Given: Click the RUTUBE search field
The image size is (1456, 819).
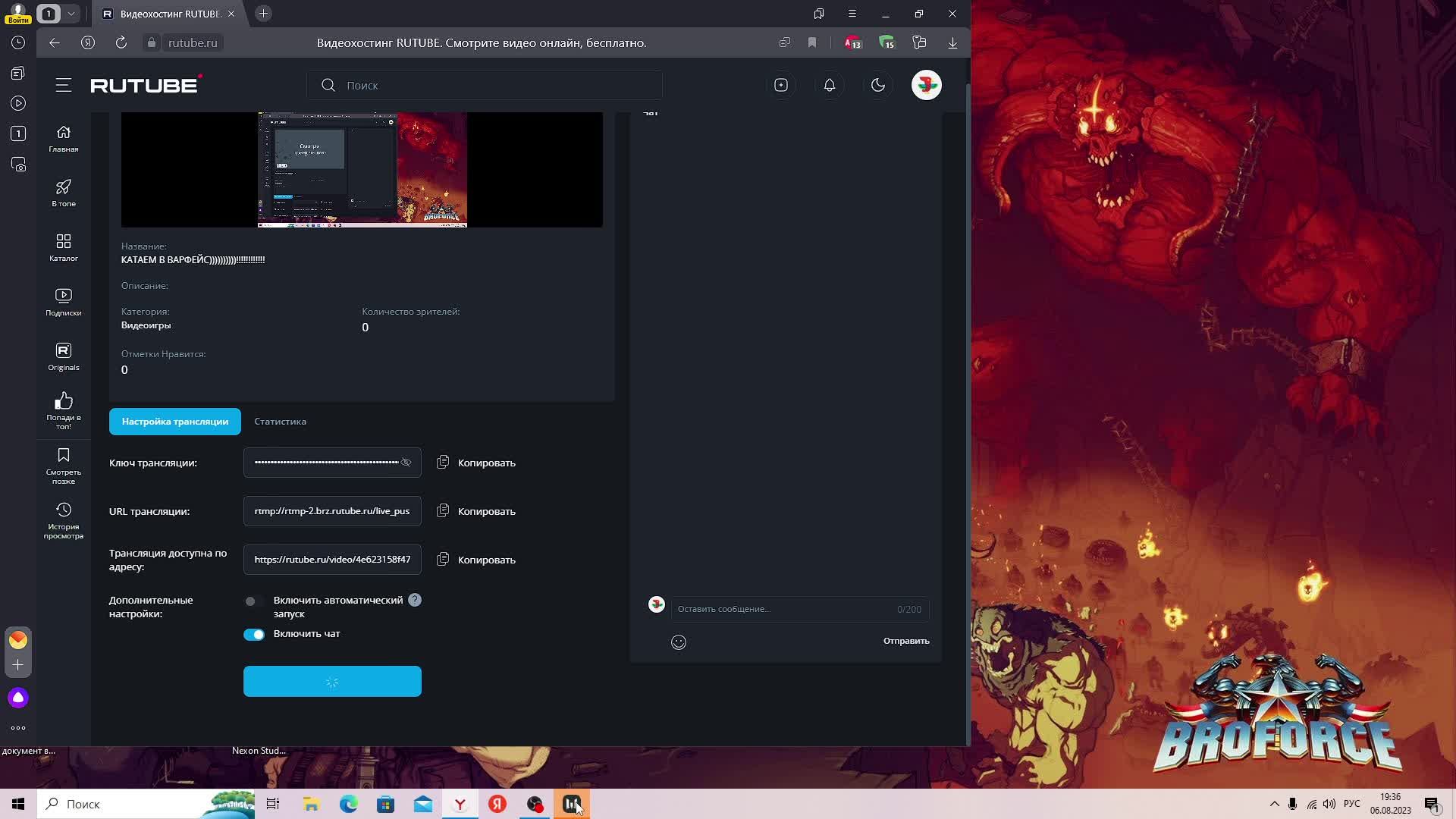Looking at the screenshot, I should (485, 85).
